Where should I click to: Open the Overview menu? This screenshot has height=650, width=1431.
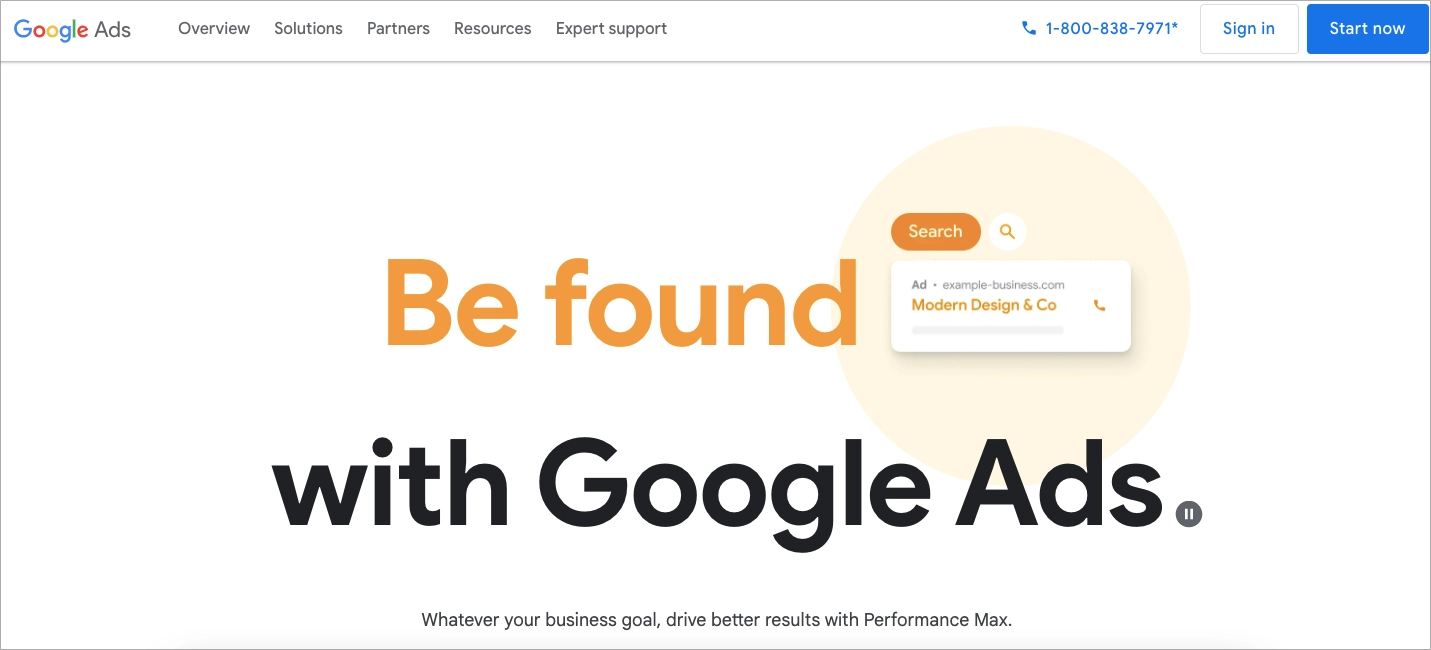tap(214, 28)
